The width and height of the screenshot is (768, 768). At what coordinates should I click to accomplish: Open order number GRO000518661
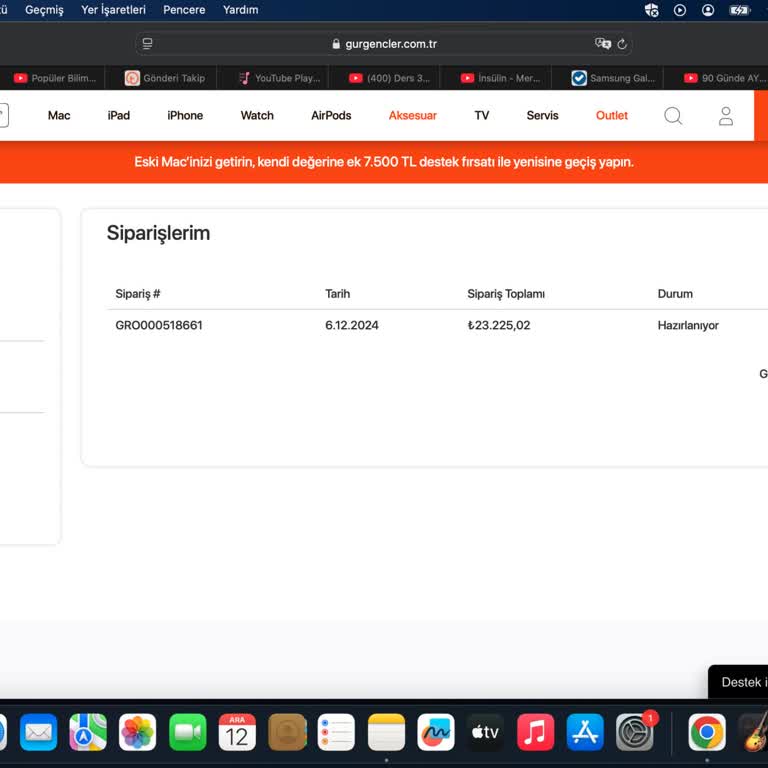(159, 325)
